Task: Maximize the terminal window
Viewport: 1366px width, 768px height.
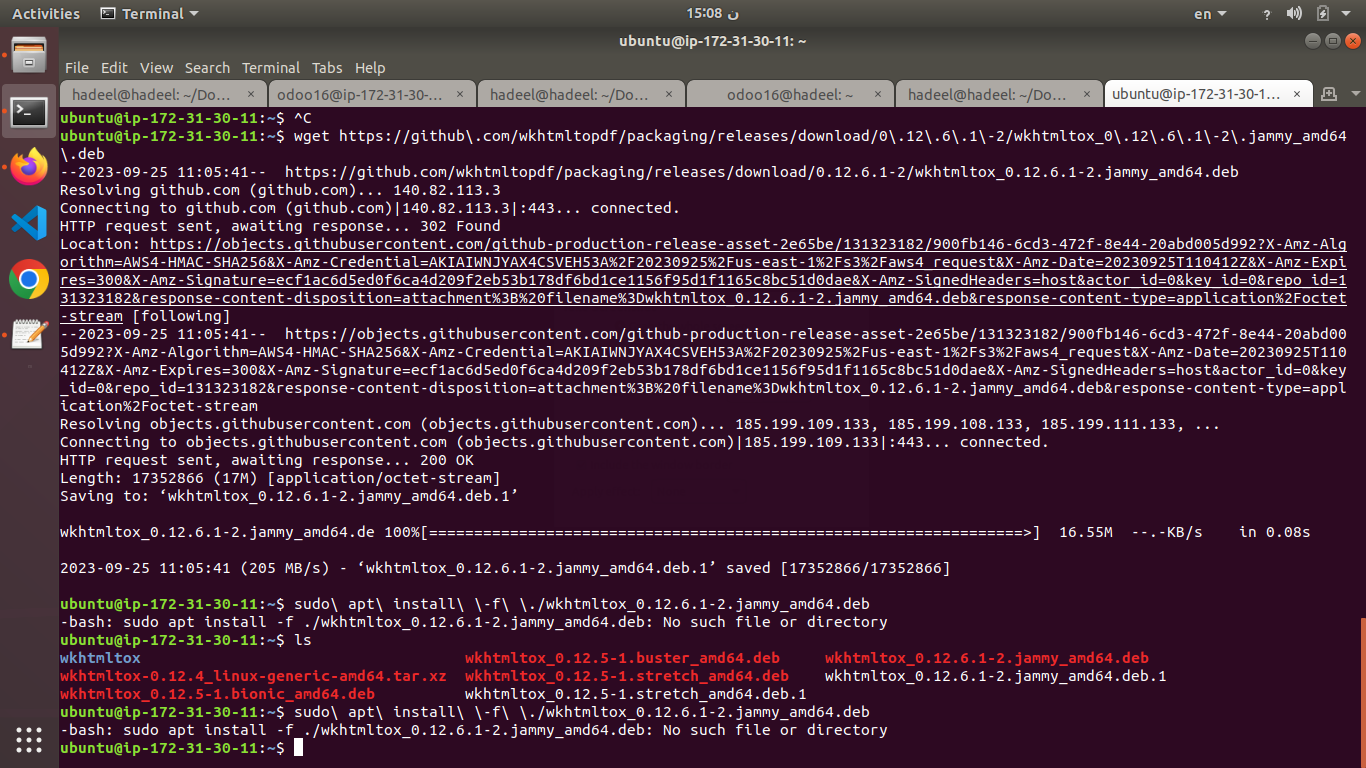Action: (1333, 41)
